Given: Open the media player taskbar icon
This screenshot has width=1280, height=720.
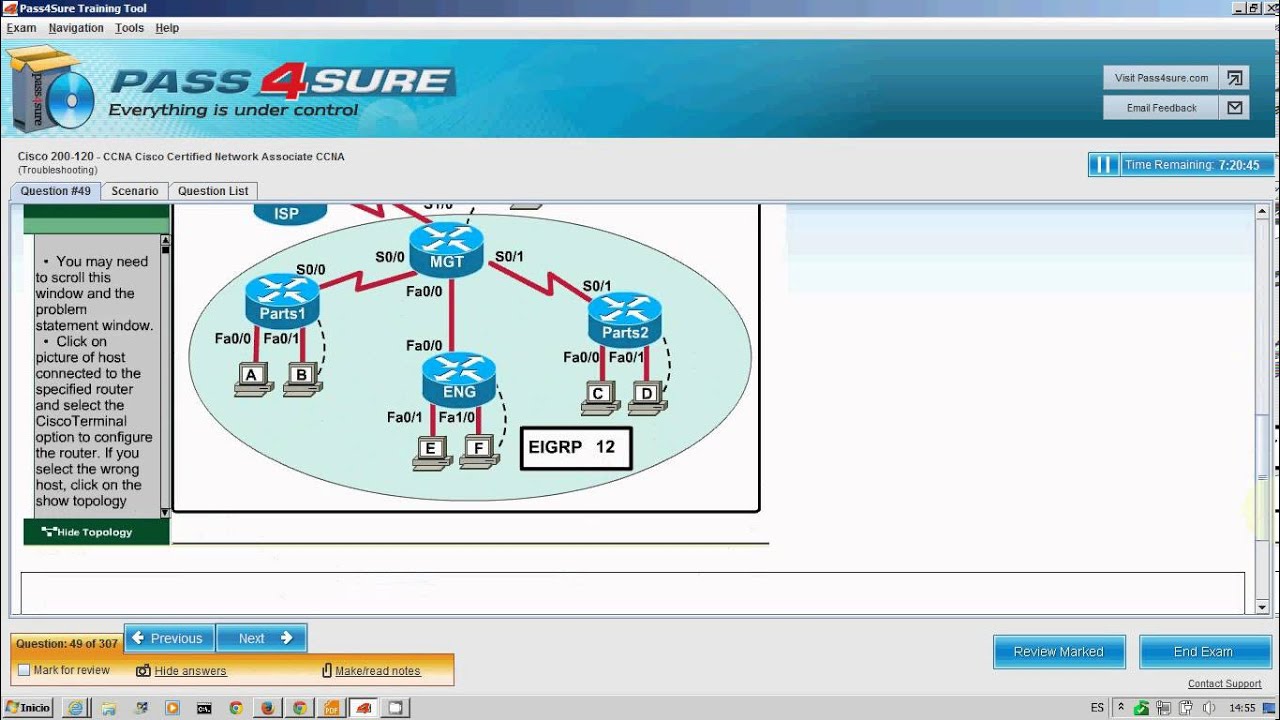Looking at the screenshot, I should click(172, 708).
